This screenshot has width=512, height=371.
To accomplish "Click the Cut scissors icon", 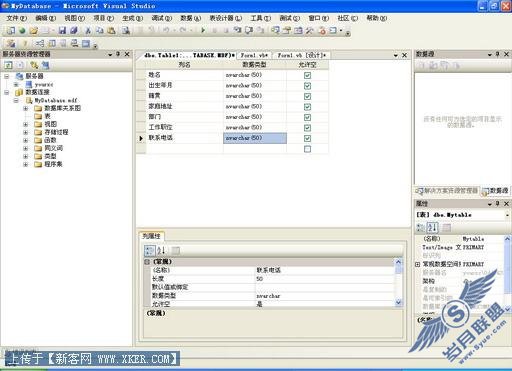I will 88,31.
